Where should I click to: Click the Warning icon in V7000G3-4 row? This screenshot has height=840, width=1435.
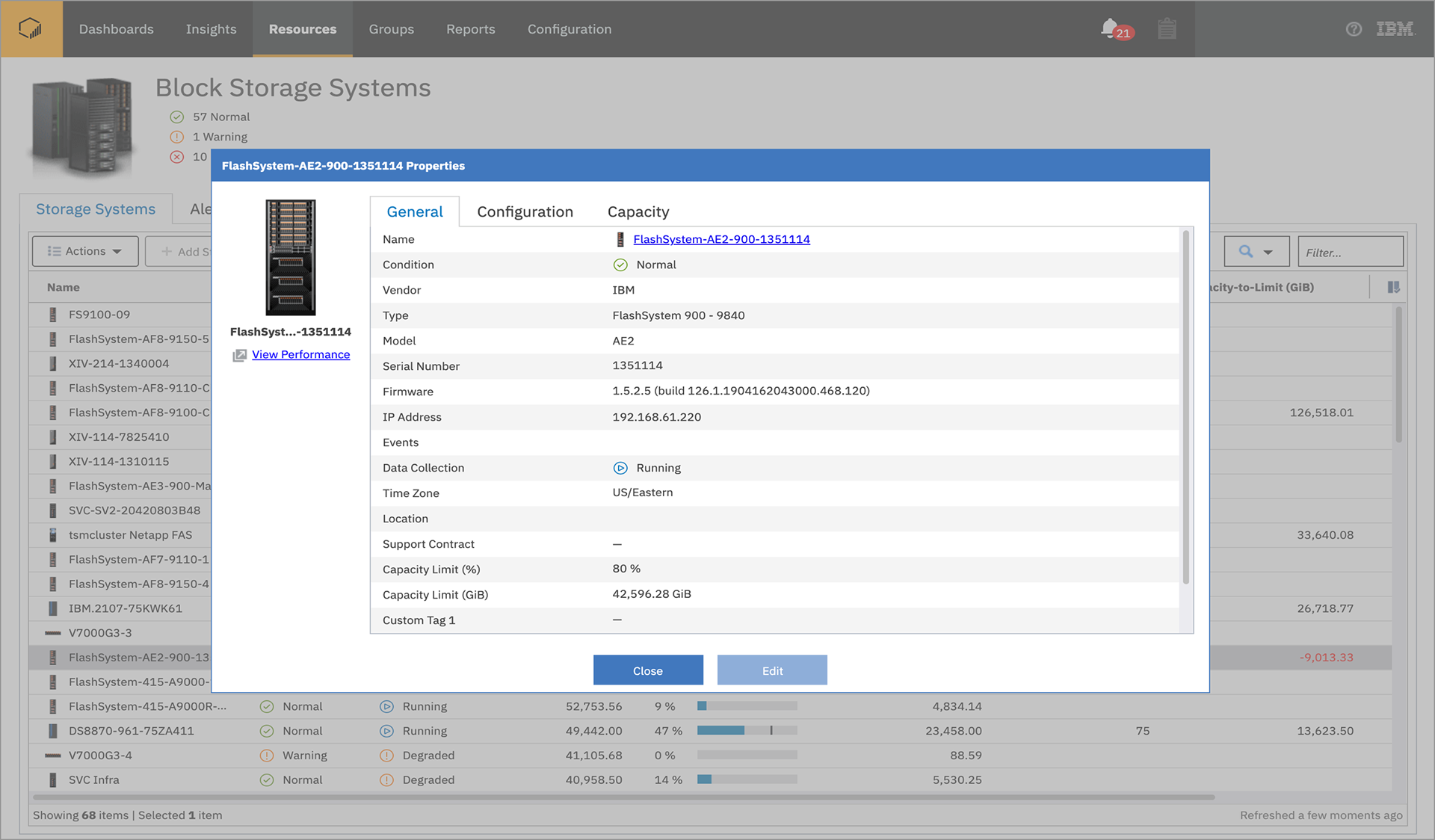tap(267, 756)
